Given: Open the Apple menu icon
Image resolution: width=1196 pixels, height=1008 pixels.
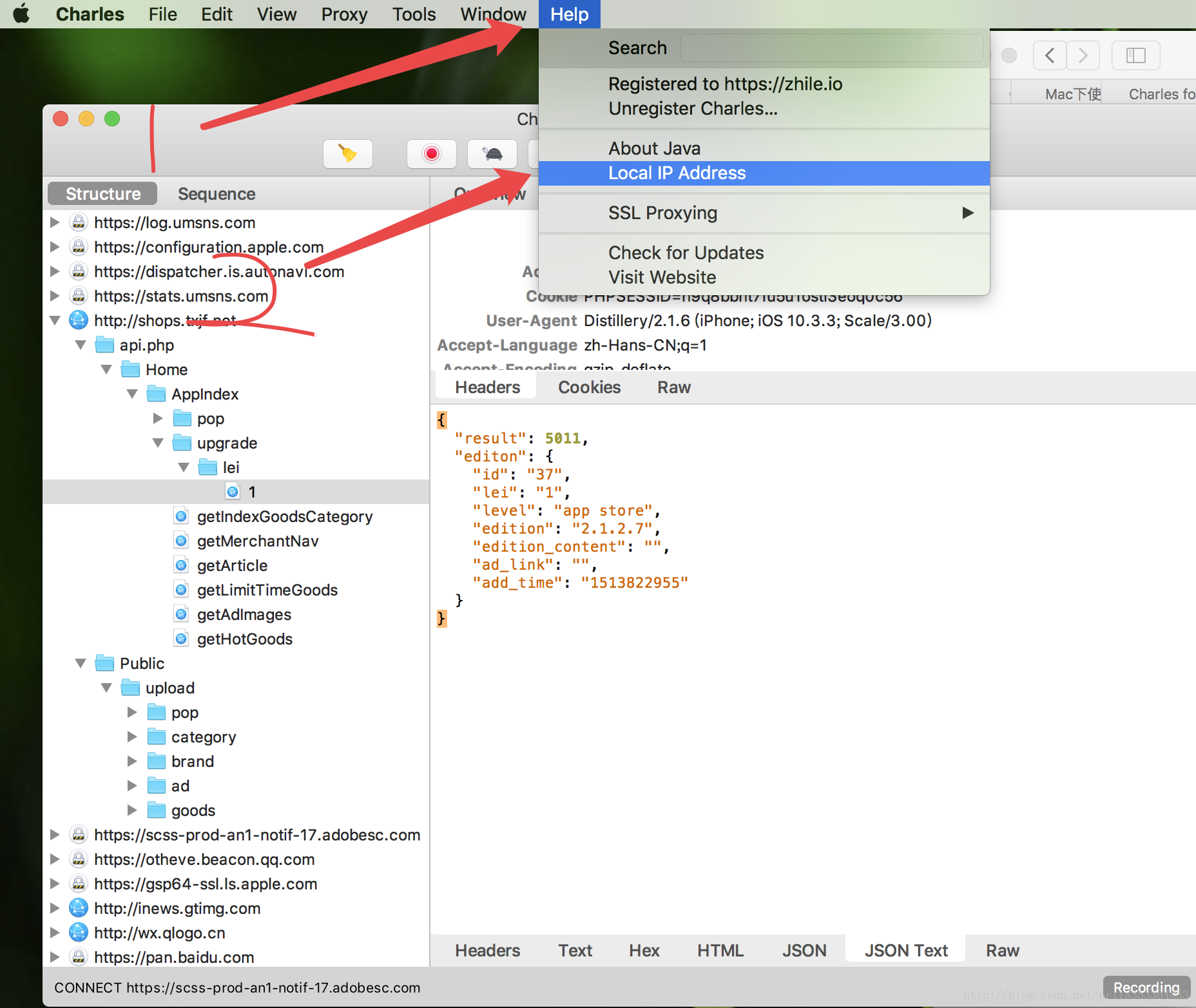Looking at the screenshot, I should point(21,14).
